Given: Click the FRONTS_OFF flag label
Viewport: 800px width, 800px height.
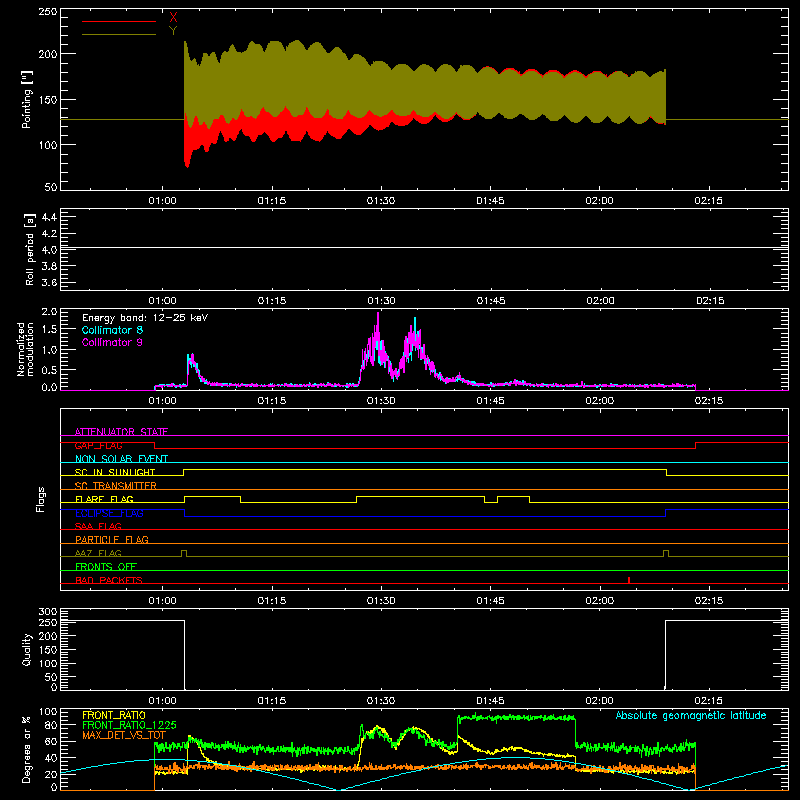Looking at the screenshot, I should (x=106, y=566).
